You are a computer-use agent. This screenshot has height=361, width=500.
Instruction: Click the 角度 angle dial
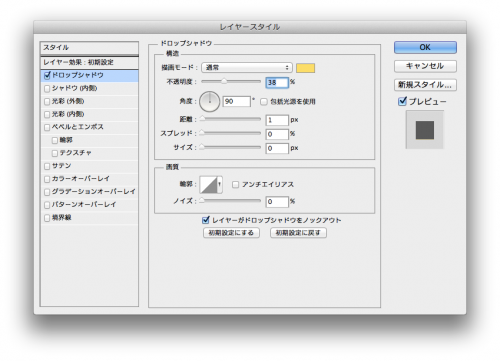(x=210, y=101)
